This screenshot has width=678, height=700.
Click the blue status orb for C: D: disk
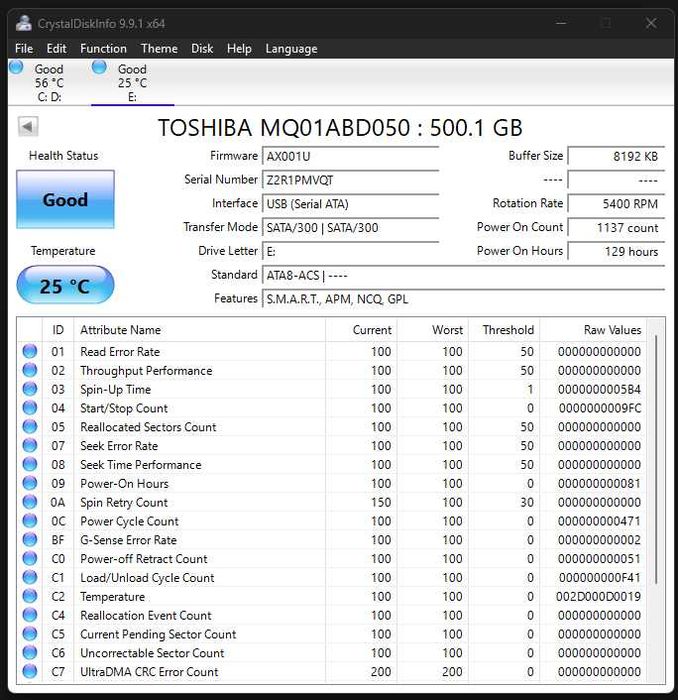[16, 67]
